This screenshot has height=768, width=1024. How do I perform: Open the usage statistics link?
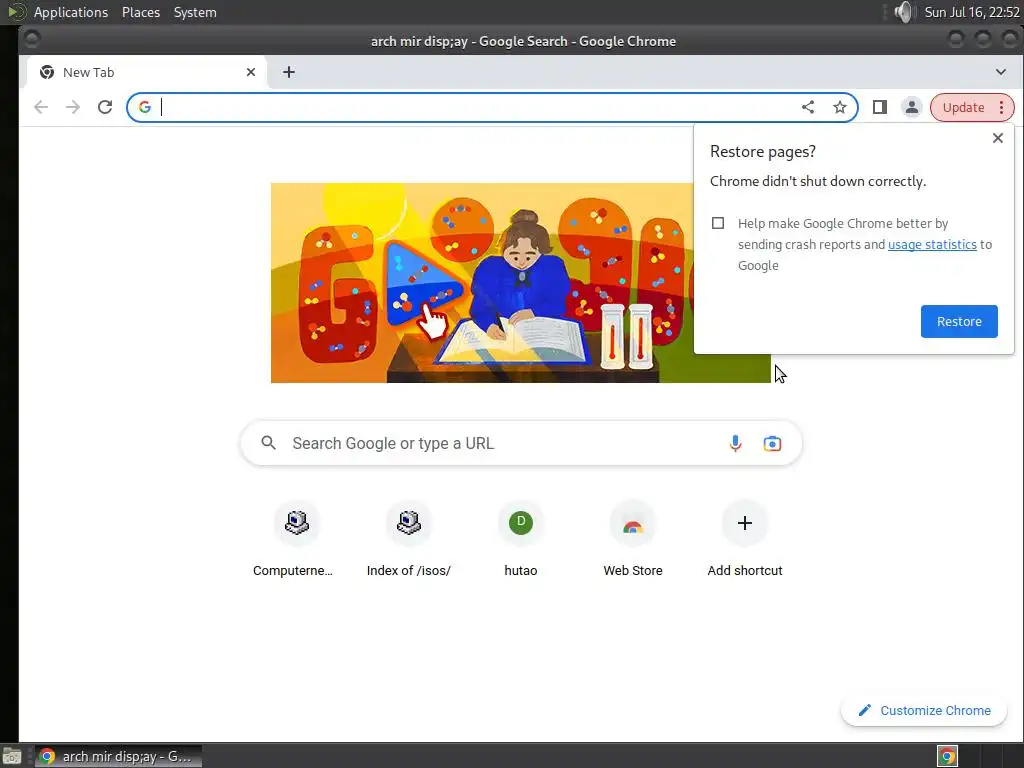(932, 244)
